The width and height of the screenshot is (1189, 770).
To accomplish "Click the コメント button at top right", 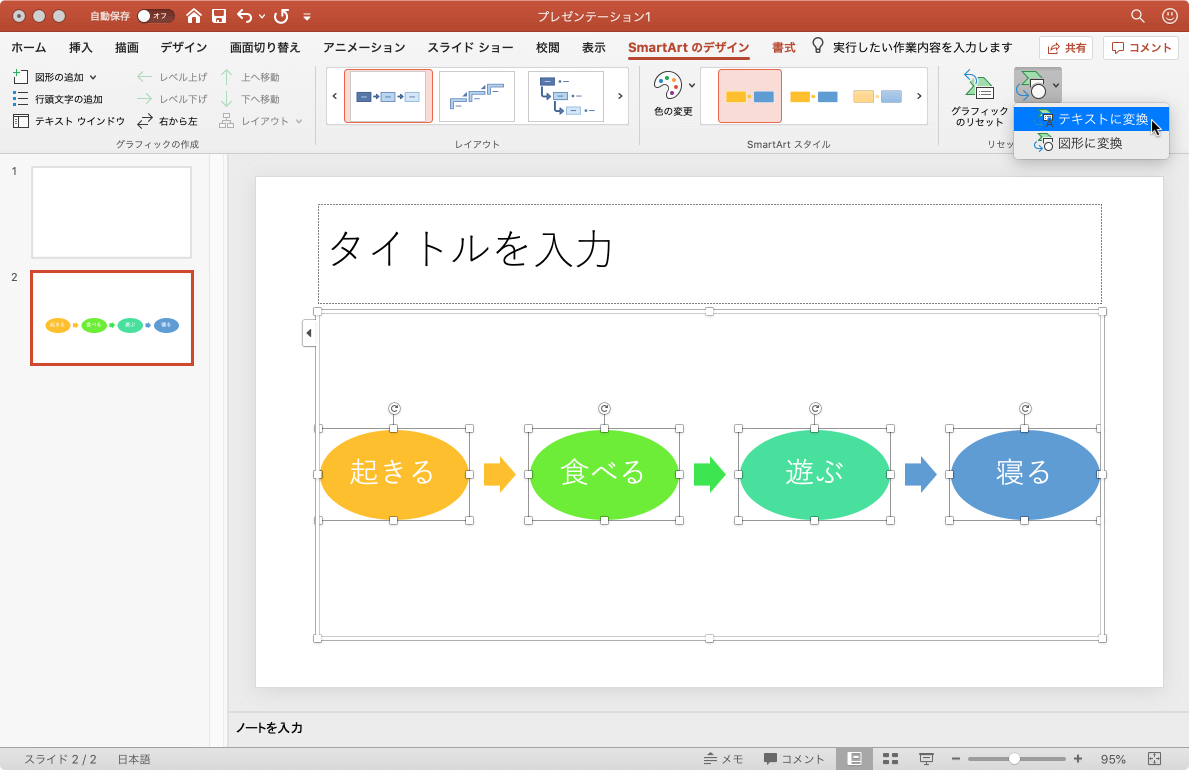I will (x=1141, y=48).
